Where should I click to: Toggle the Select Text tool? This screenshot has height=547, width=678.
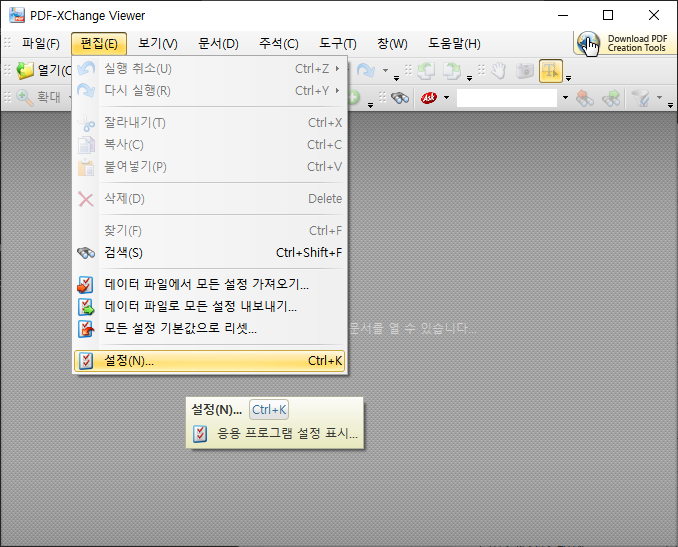[x=550, y=71]
